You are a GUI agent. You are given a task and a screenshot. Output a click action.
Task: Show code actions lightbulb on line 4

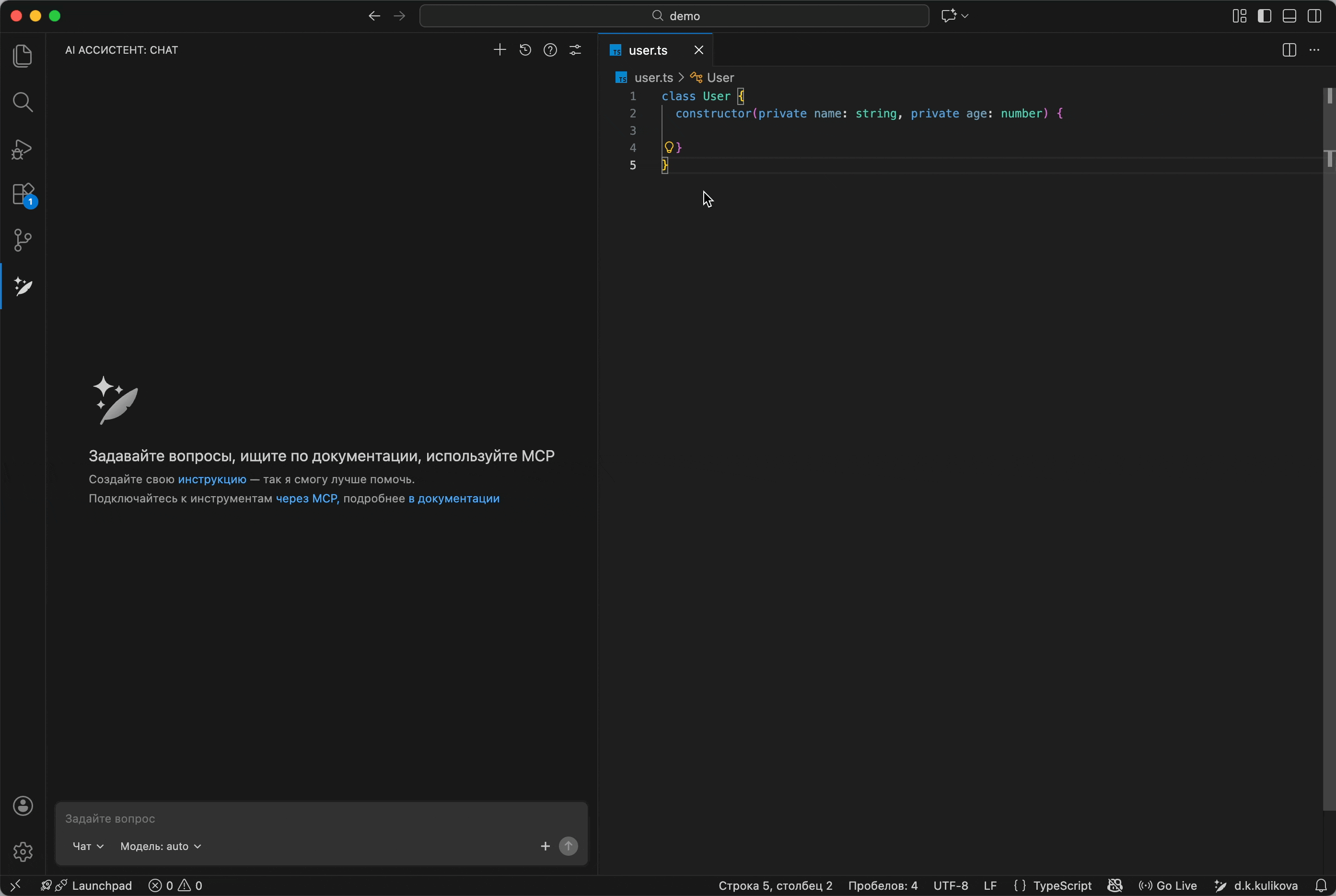pyautogui.click(x=669, y=148)
